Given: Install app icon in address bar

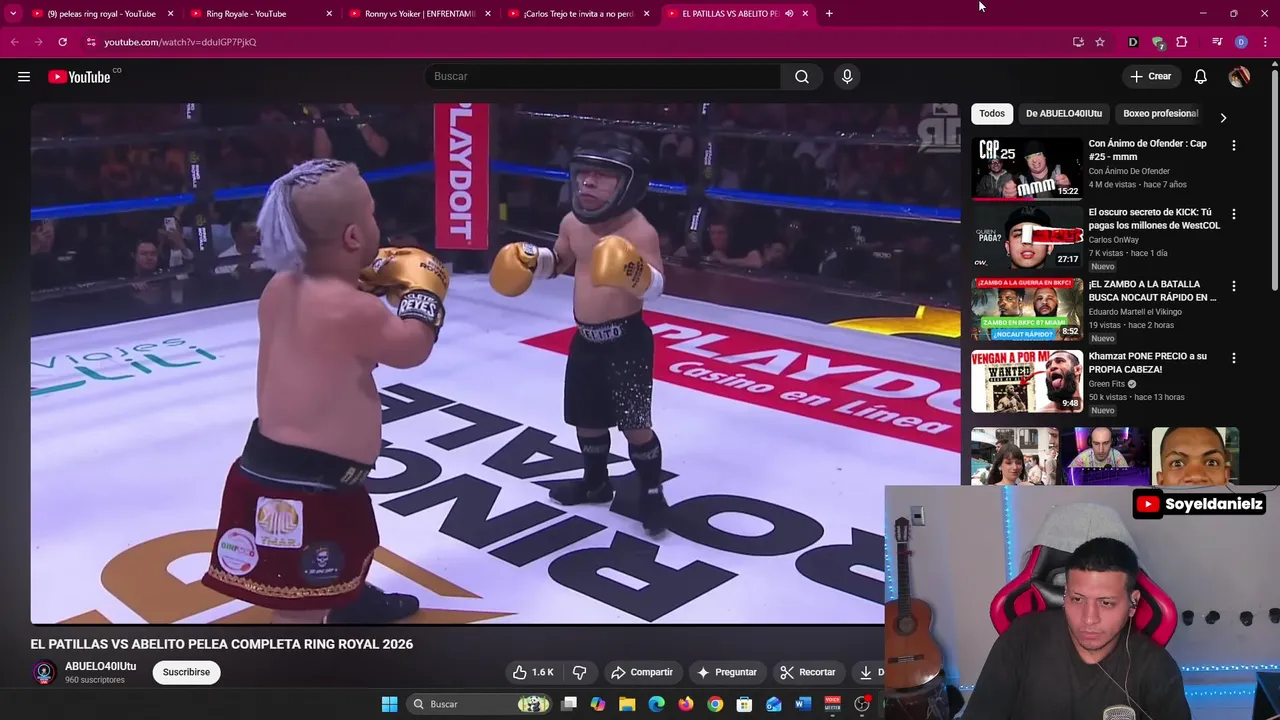Looking at the screenshot, I should point(1078,42).
